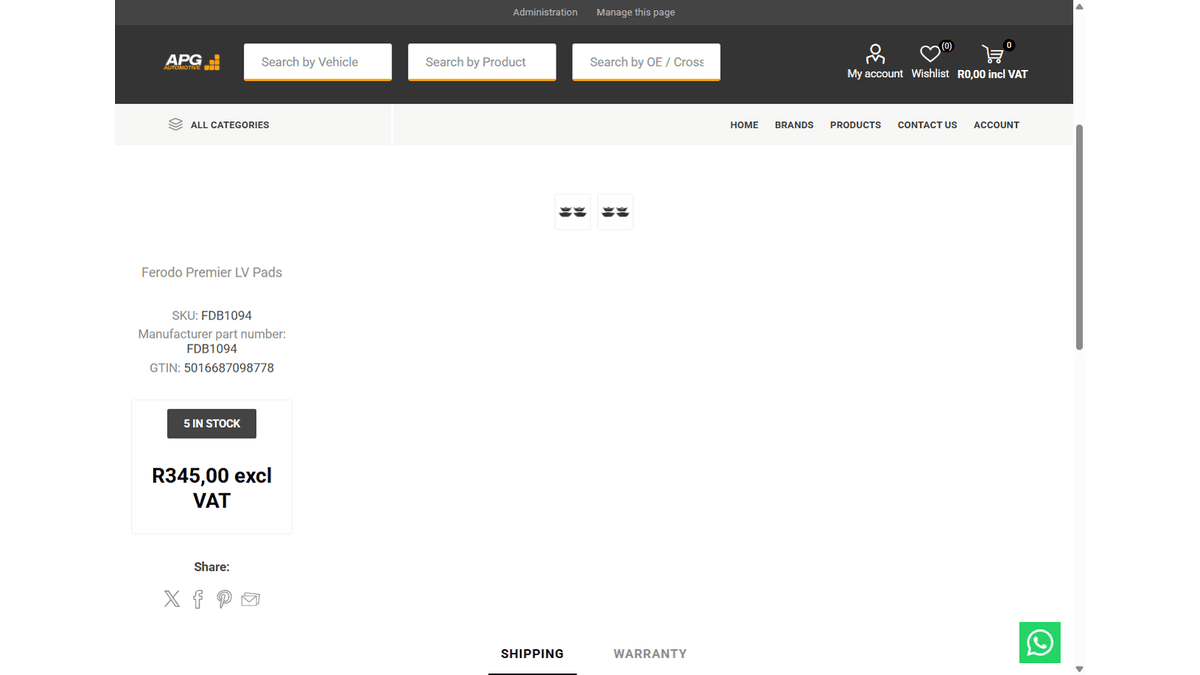Click the Ferodo Premier LV Pads title
The width and height of the screenshot is (1200, 675).
pos(212,272)
